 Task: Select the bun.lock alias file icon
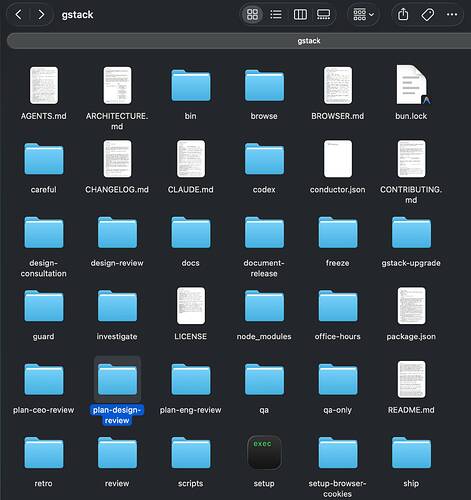click(412, 85)
